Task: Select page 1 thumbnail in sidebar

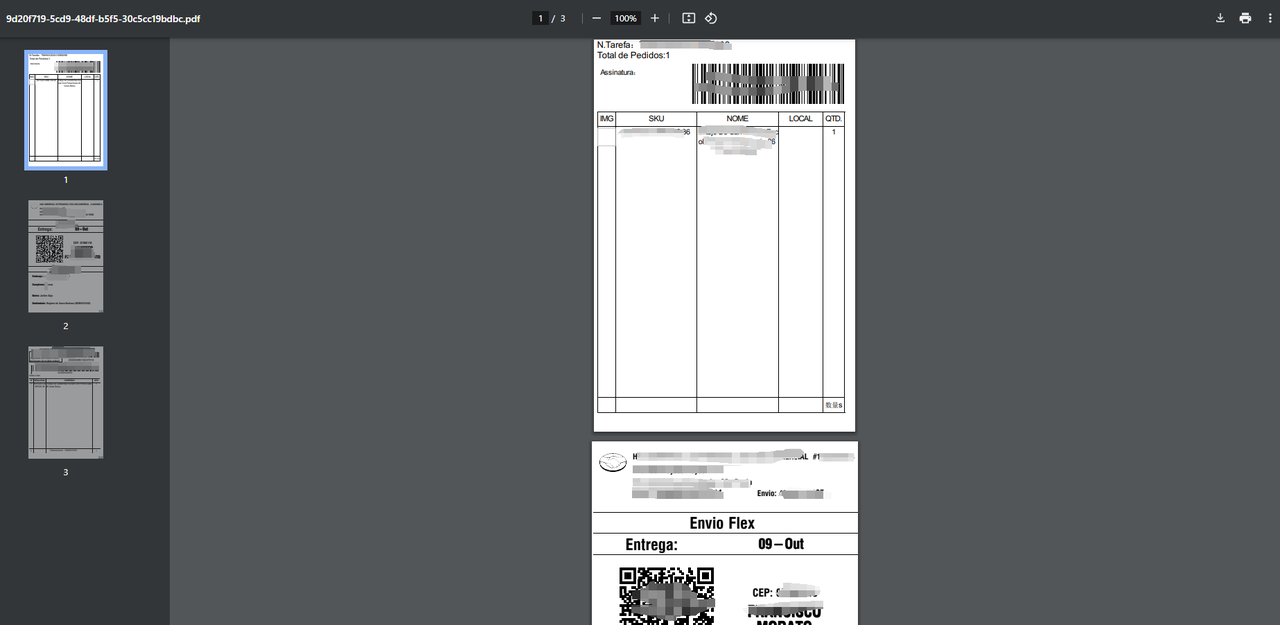Action: (x=66, y=110)
